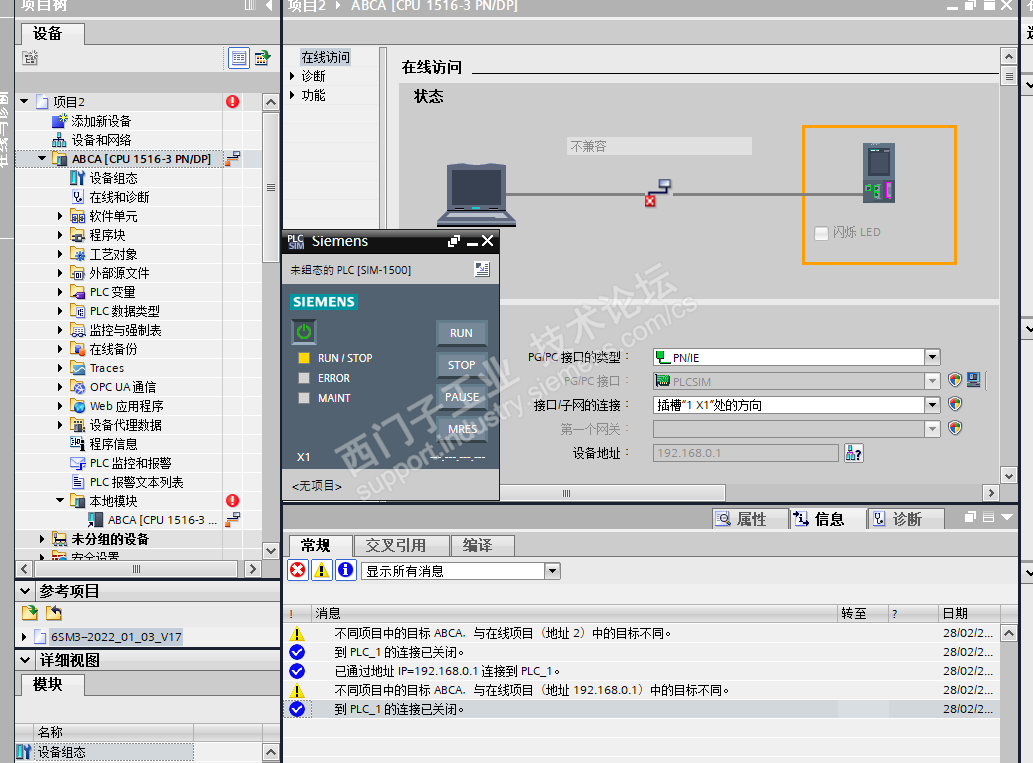1033x763 pixels.
Task: Collapse the 本地模块 tree node
Action: click(x=60, y=501)
